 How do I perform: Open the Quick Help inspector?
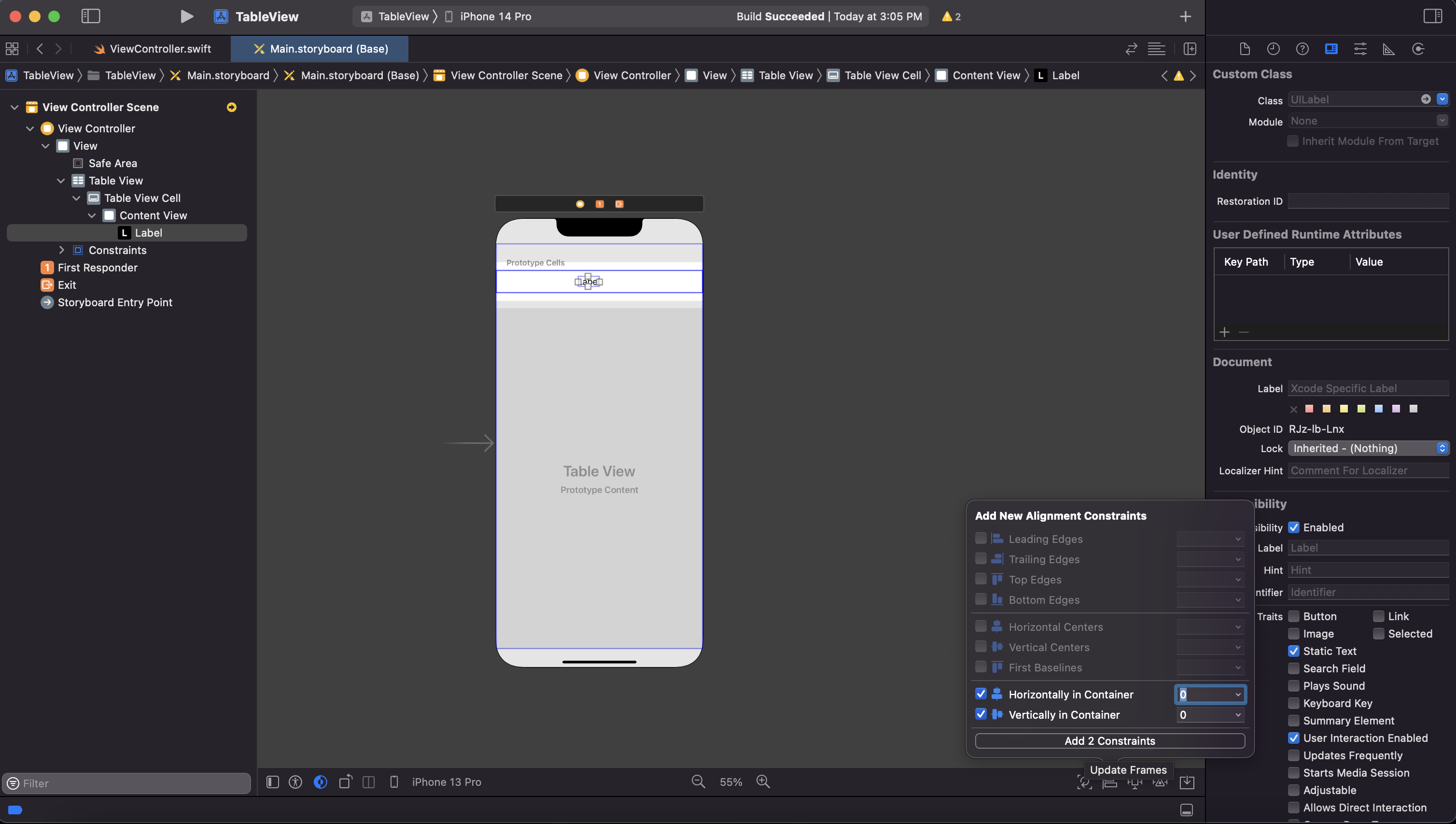coord(1302,49)
